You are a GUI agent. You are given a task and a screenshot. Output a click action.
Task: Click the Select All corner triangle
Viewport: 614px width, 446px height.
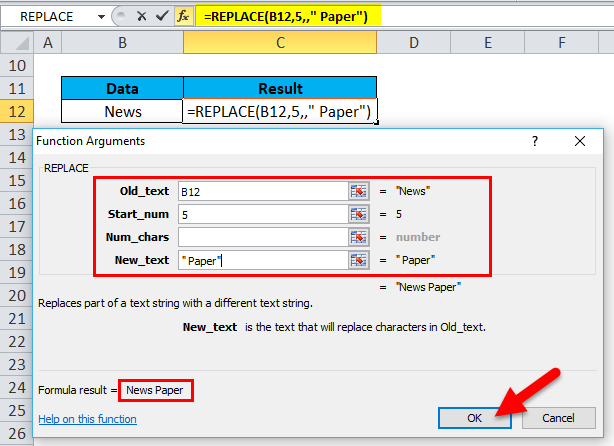17,42
